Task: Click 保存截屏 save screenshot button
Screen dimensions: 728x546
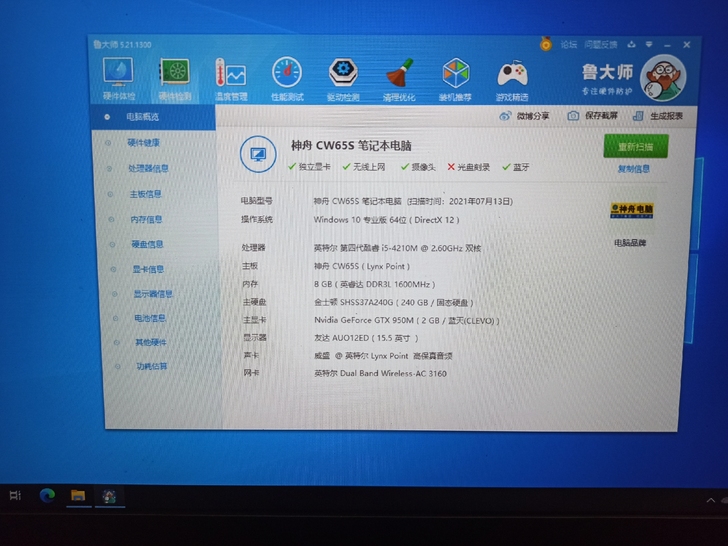Action: (593, 116)
